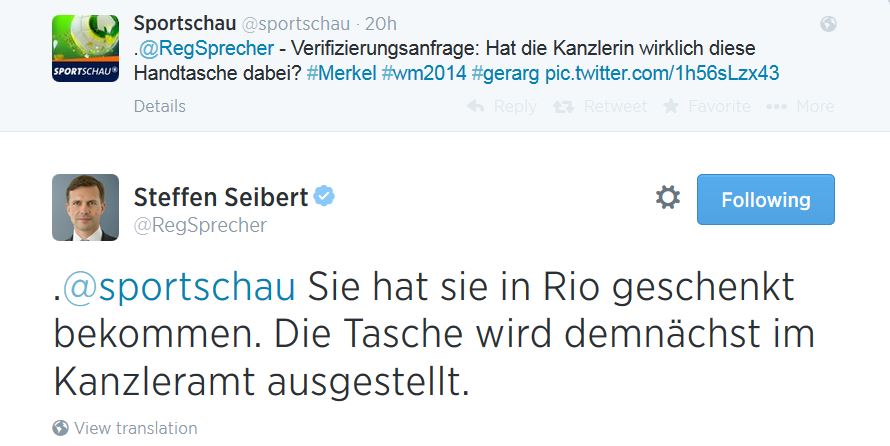The height and width of the screenshot is (446, 890).
Task: Open the #wm2014 hashtag
Action: [x=423, y=73]
